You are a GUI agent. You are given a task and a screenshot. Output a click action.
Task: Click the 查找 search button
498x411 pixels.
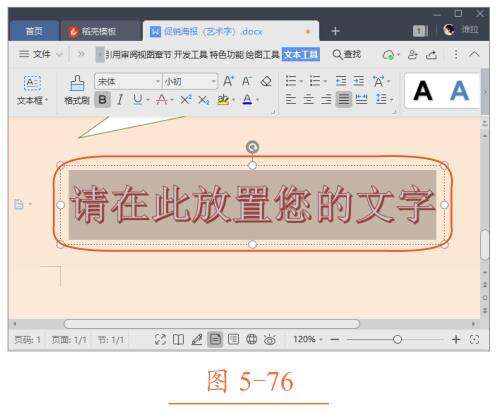[347, 54]
